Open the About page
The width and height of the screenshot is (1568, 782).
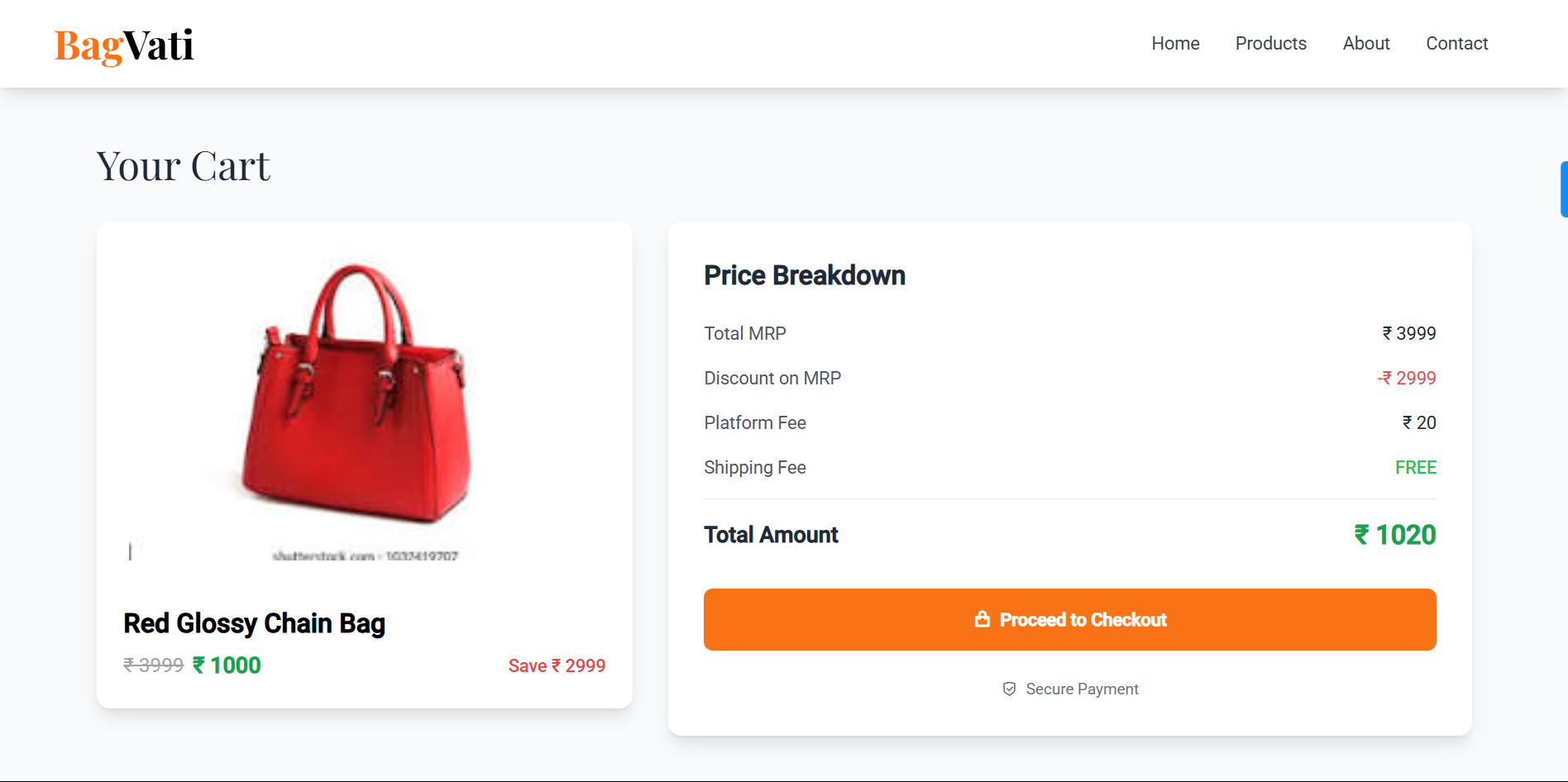[x=1365, y=44]
